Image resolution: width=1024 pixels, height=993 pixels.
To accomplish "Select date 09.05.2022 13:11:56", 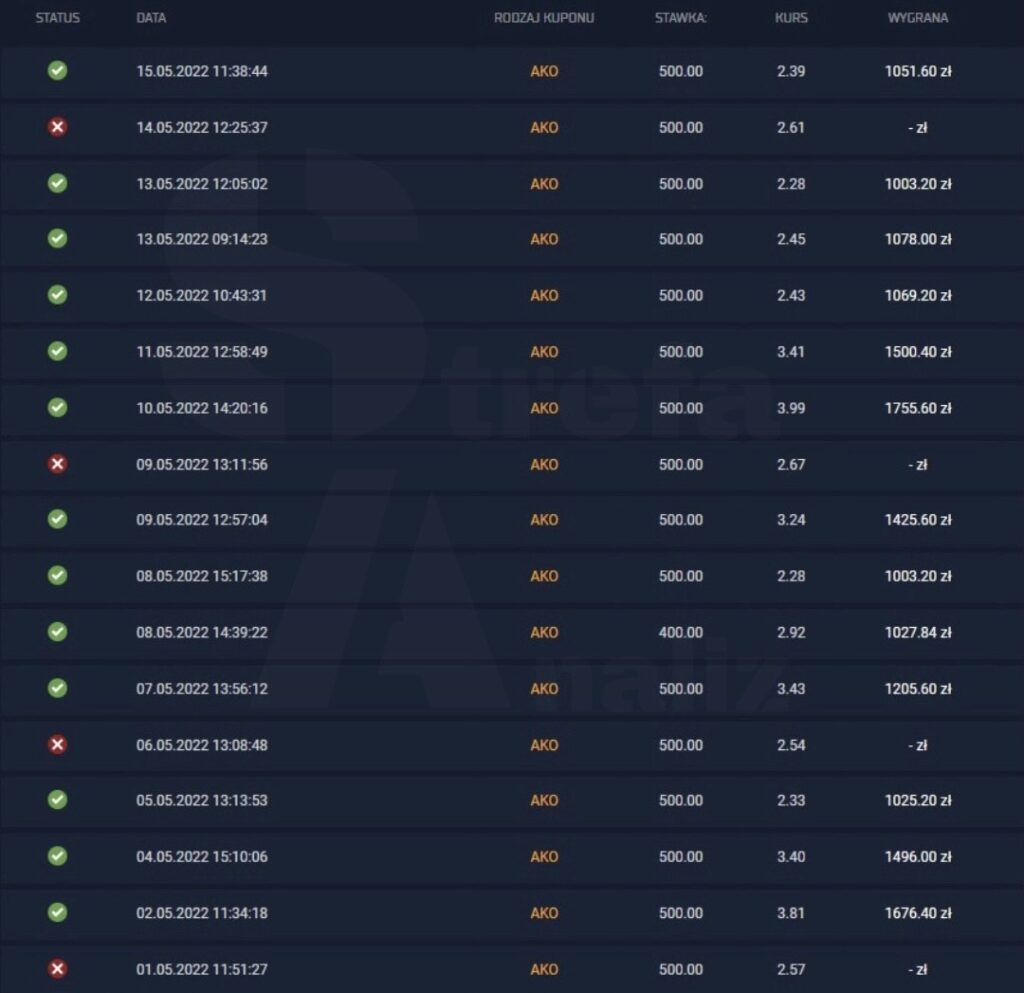I will 202,464.
